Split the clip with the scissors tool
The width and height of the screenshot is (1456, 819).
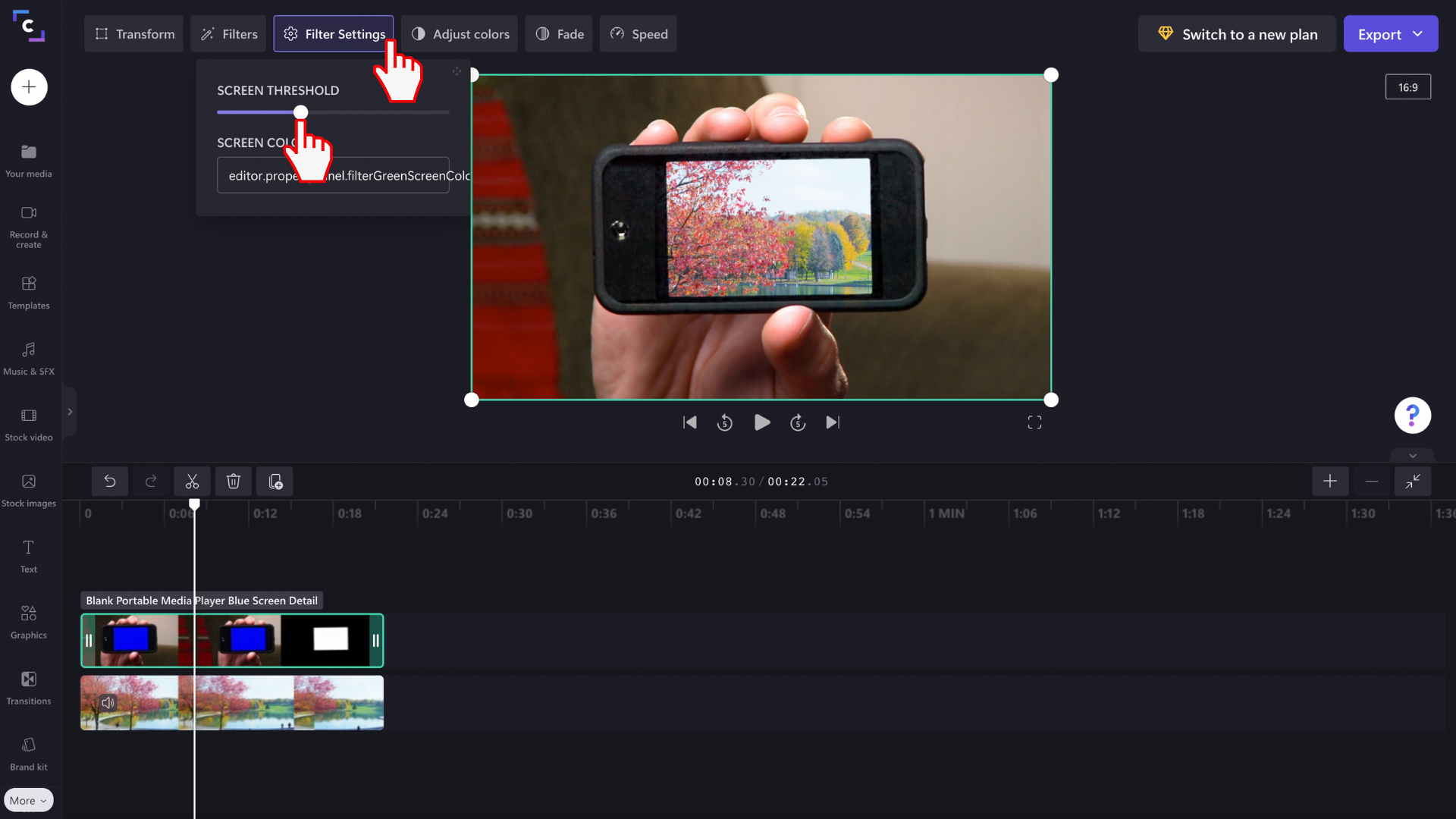click(x=191, y=481)
